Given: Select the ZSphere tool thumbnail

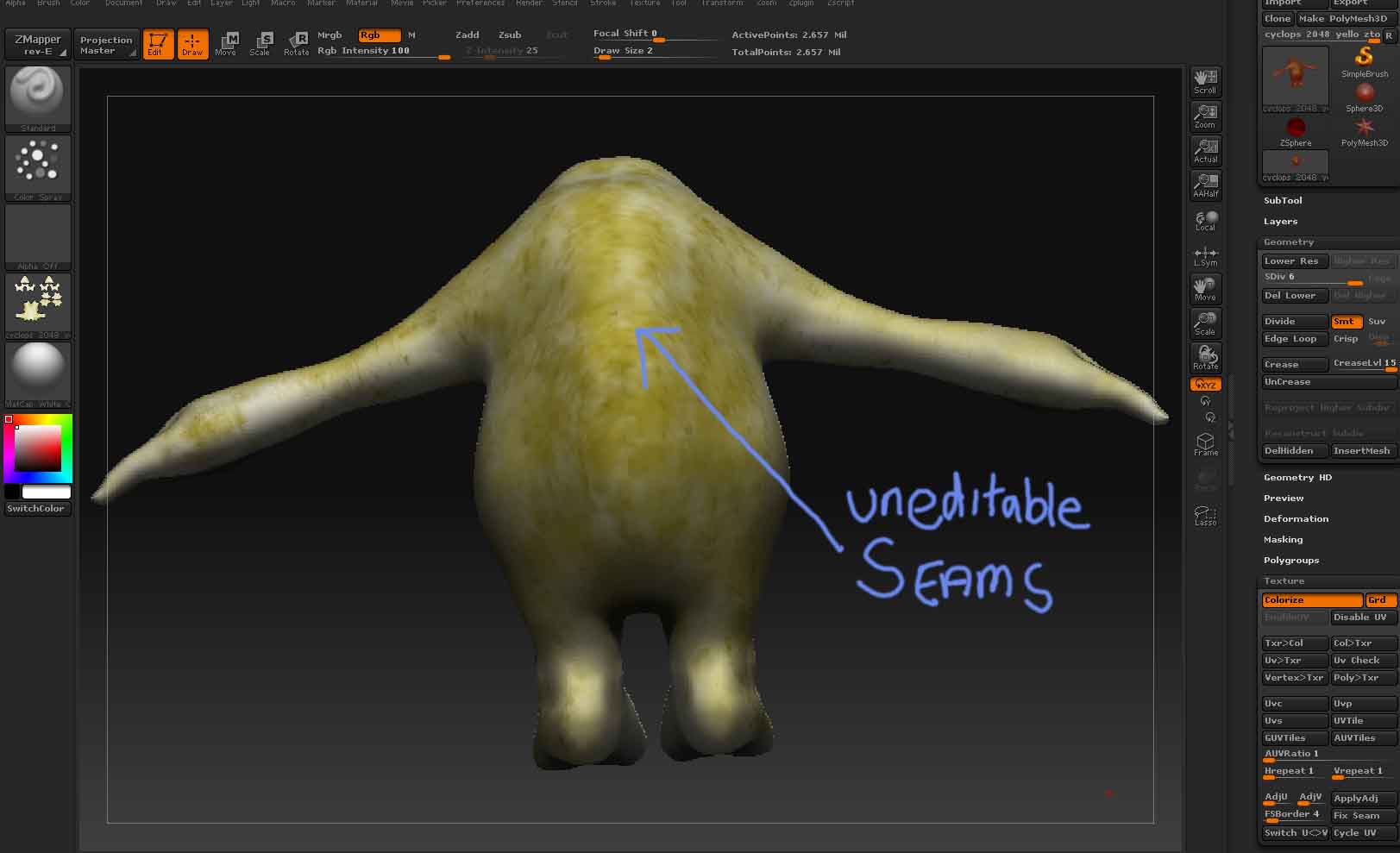Looking at the screenshot, I should (1295, 128).
